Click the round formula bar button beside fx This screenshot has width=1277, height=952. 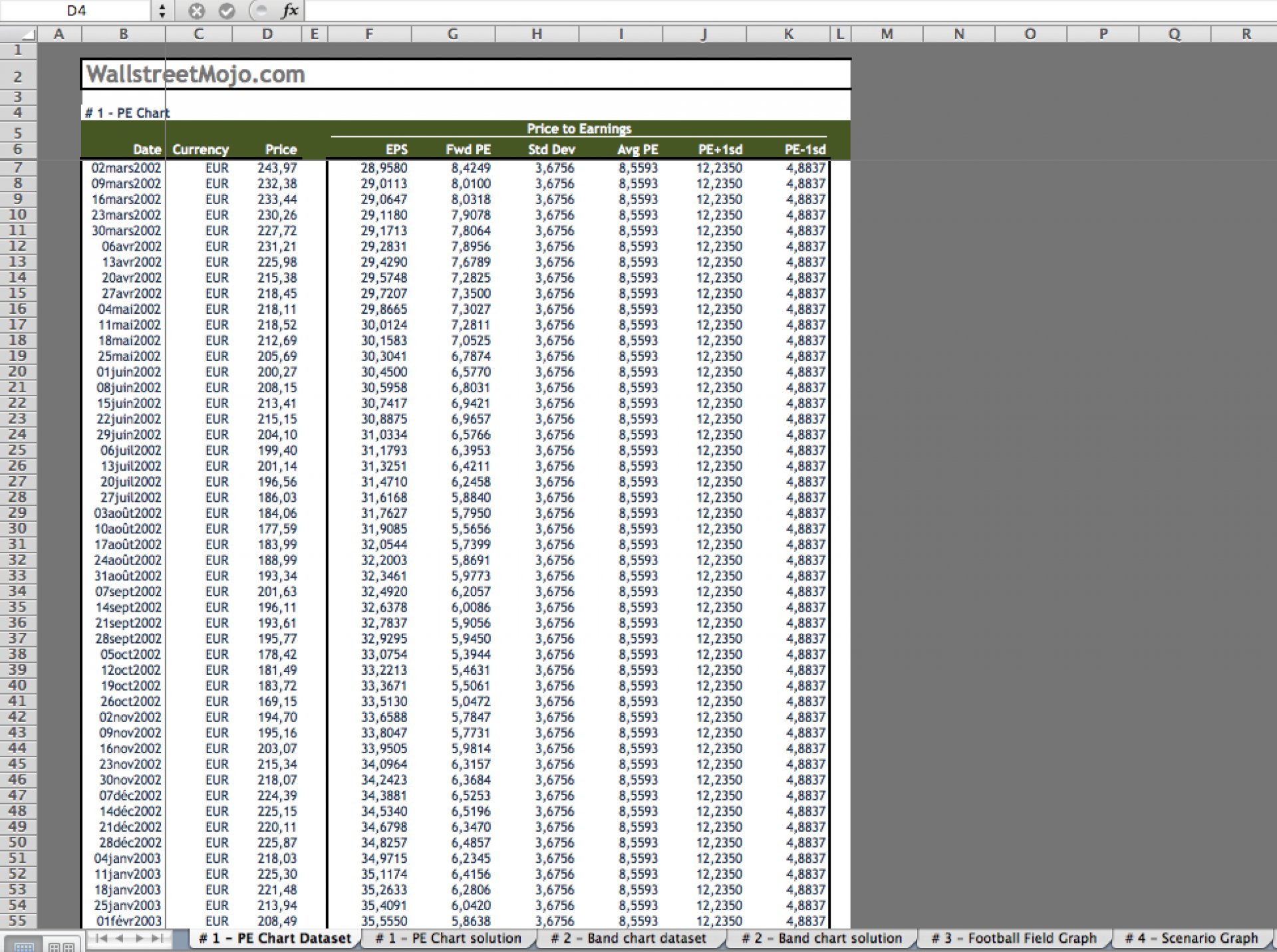(x=260, y=11)
